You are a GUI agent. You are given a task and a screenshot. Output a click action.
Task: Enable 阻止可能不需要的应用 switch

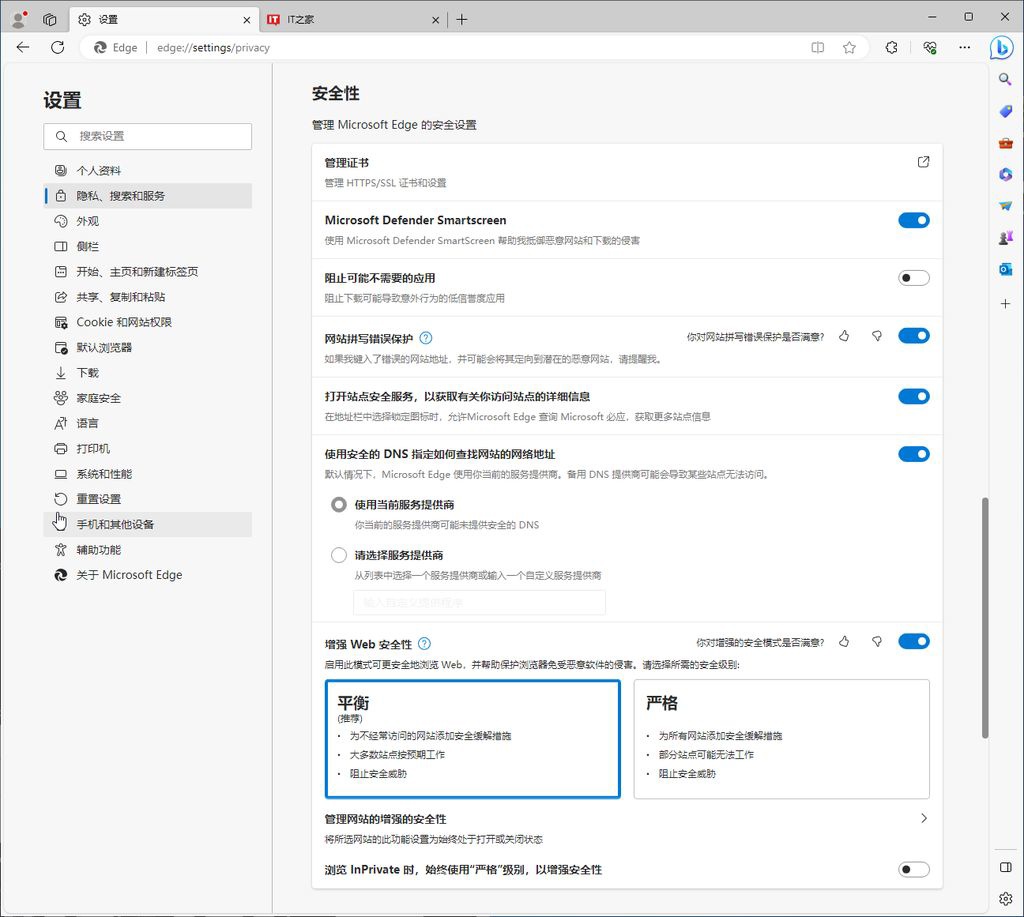tap(913, 277)
